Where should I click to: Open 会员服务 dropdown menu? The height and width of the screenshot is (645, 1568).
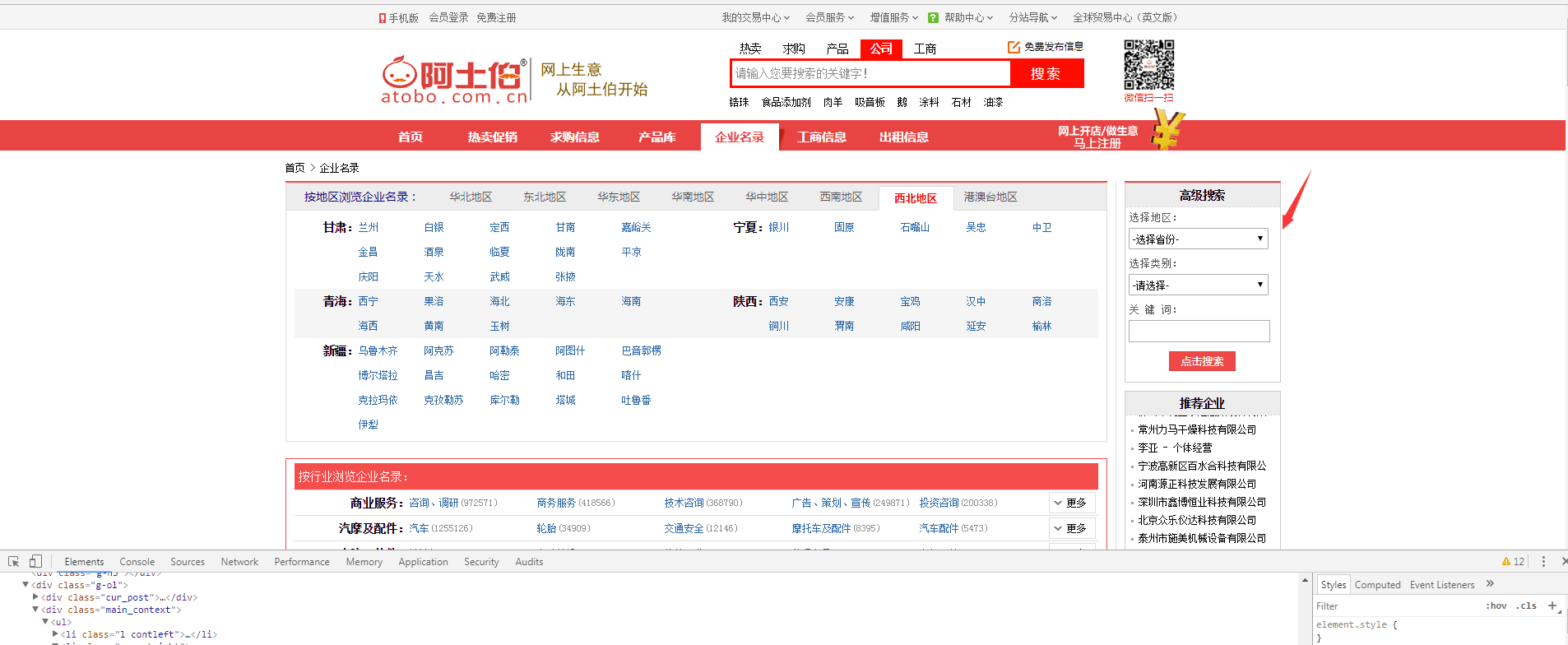click(x=829, y=17)
